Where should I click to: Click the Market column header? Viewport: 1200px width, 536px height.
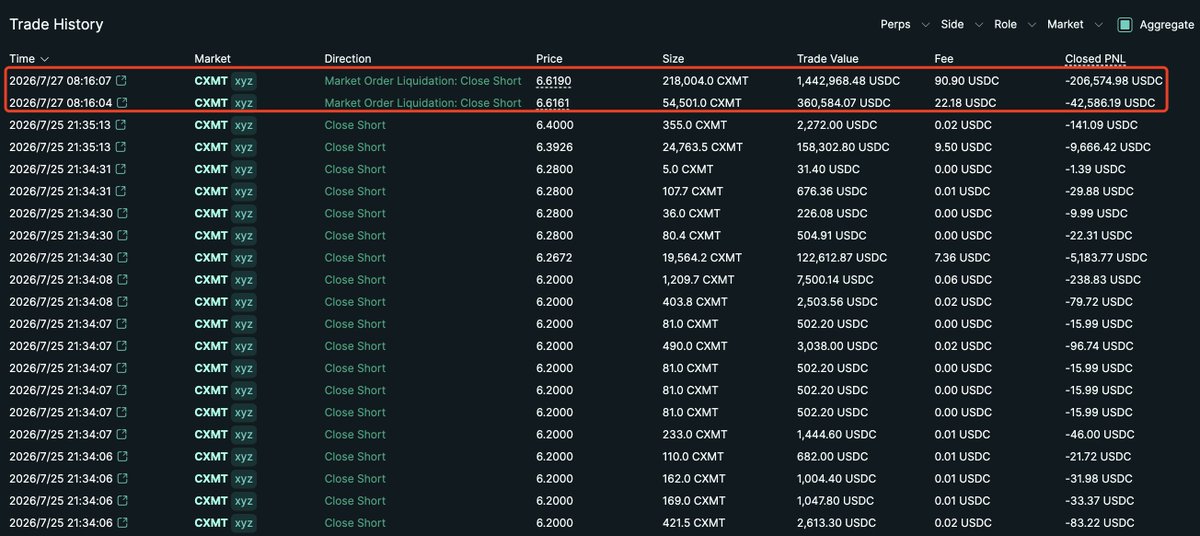pyautogui.click(x=212, y=59)
